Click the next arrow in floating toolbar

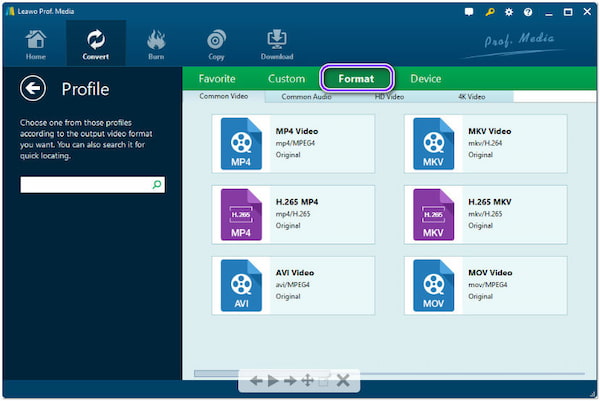coord(290,381)
